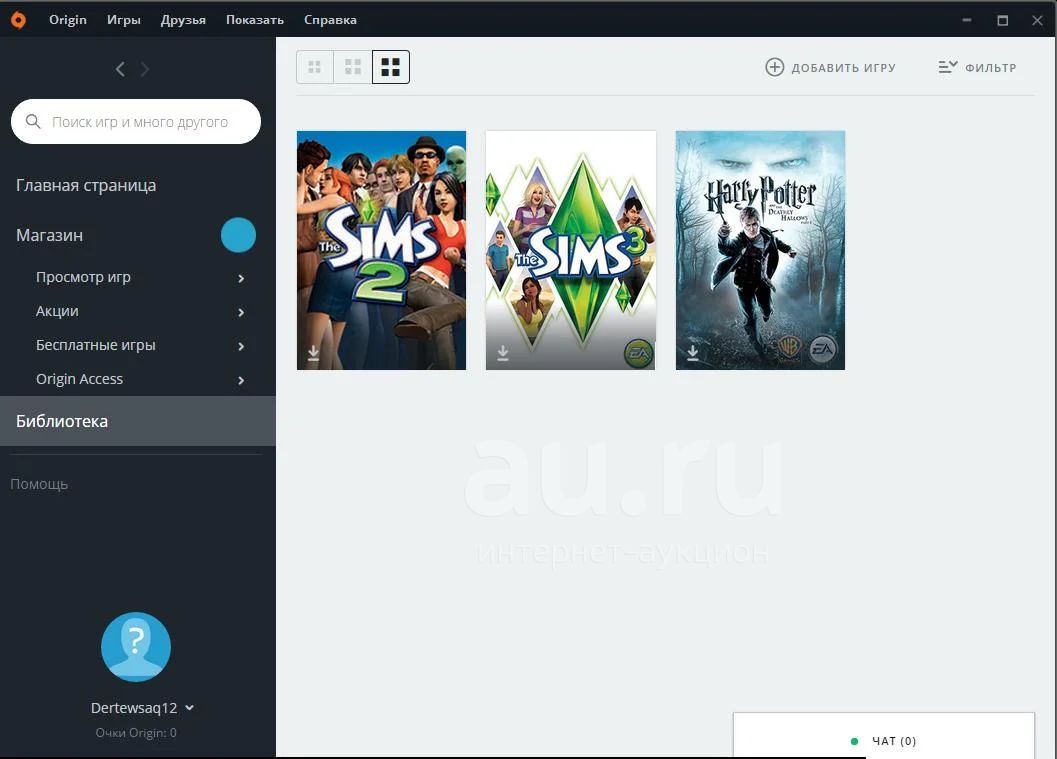Select The Sims 2 game cover
The width and height of the screenshot is (1057, 759).
pos(382,250)
